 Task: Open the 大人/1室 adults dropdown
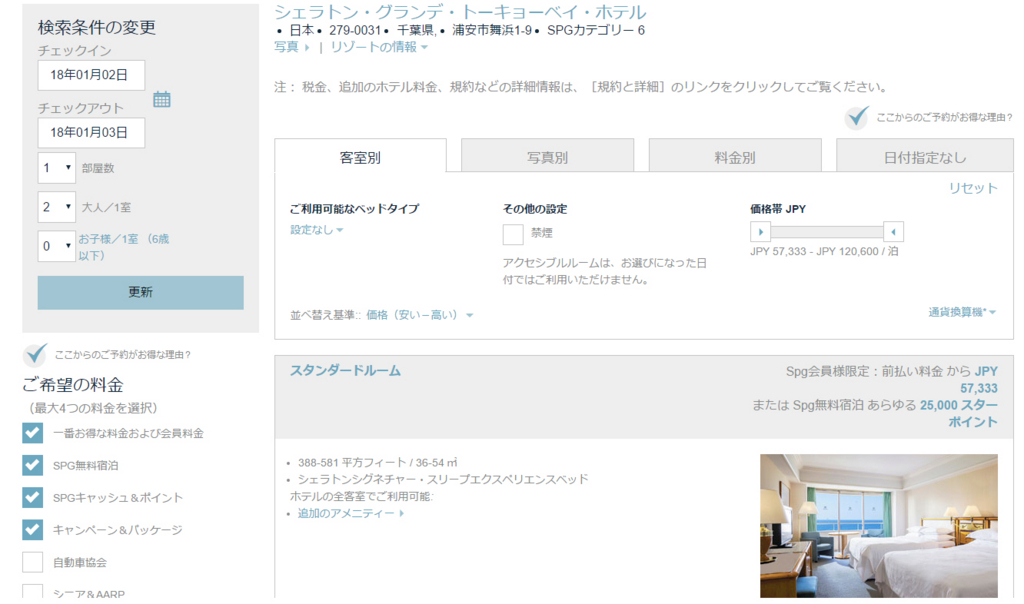pyautogui.click(x=57, y=207)
